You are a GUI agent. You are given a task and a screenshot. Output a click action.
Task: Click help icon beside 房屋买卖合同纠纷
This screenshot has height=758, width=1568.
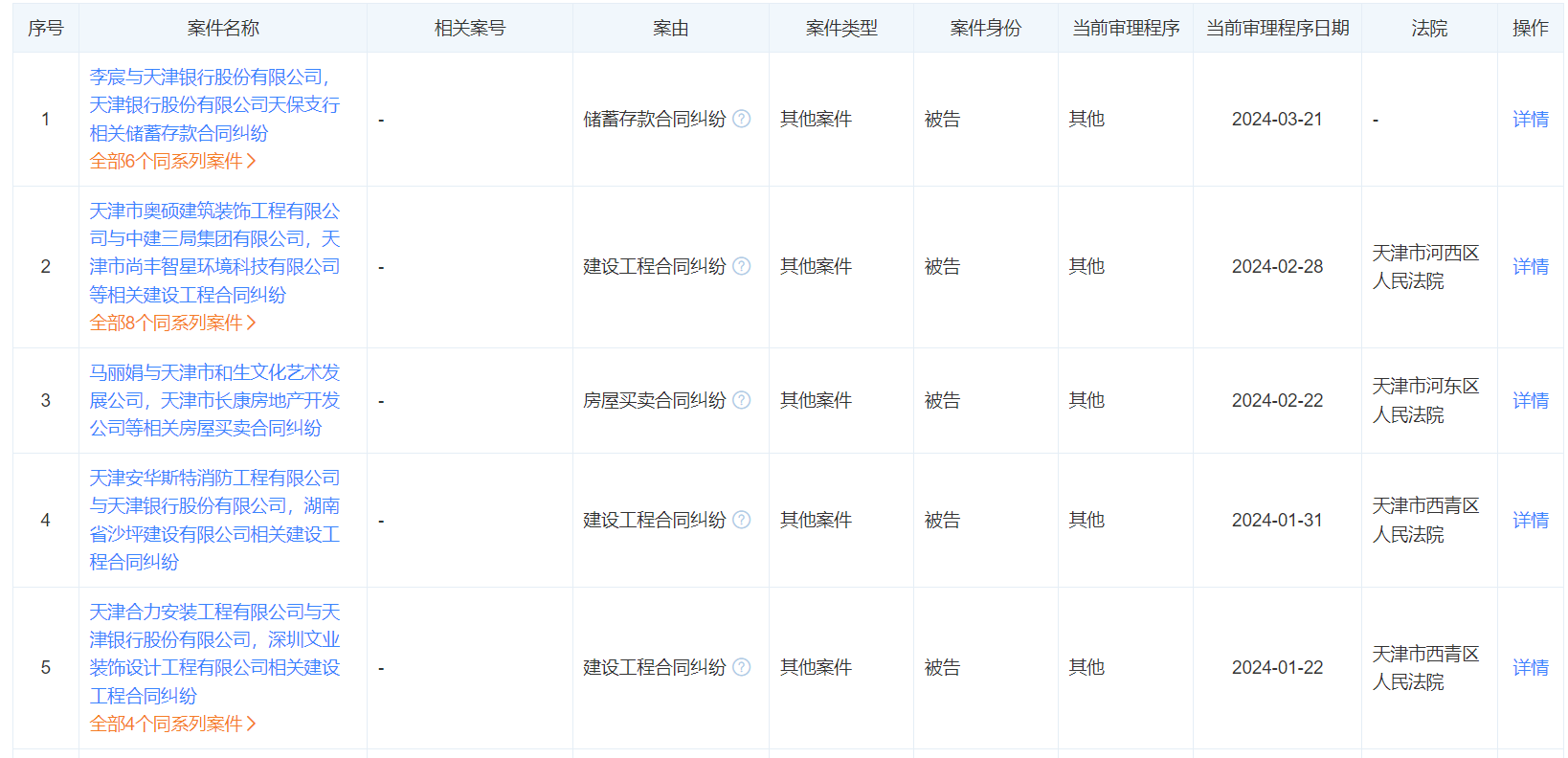(742, 400)
